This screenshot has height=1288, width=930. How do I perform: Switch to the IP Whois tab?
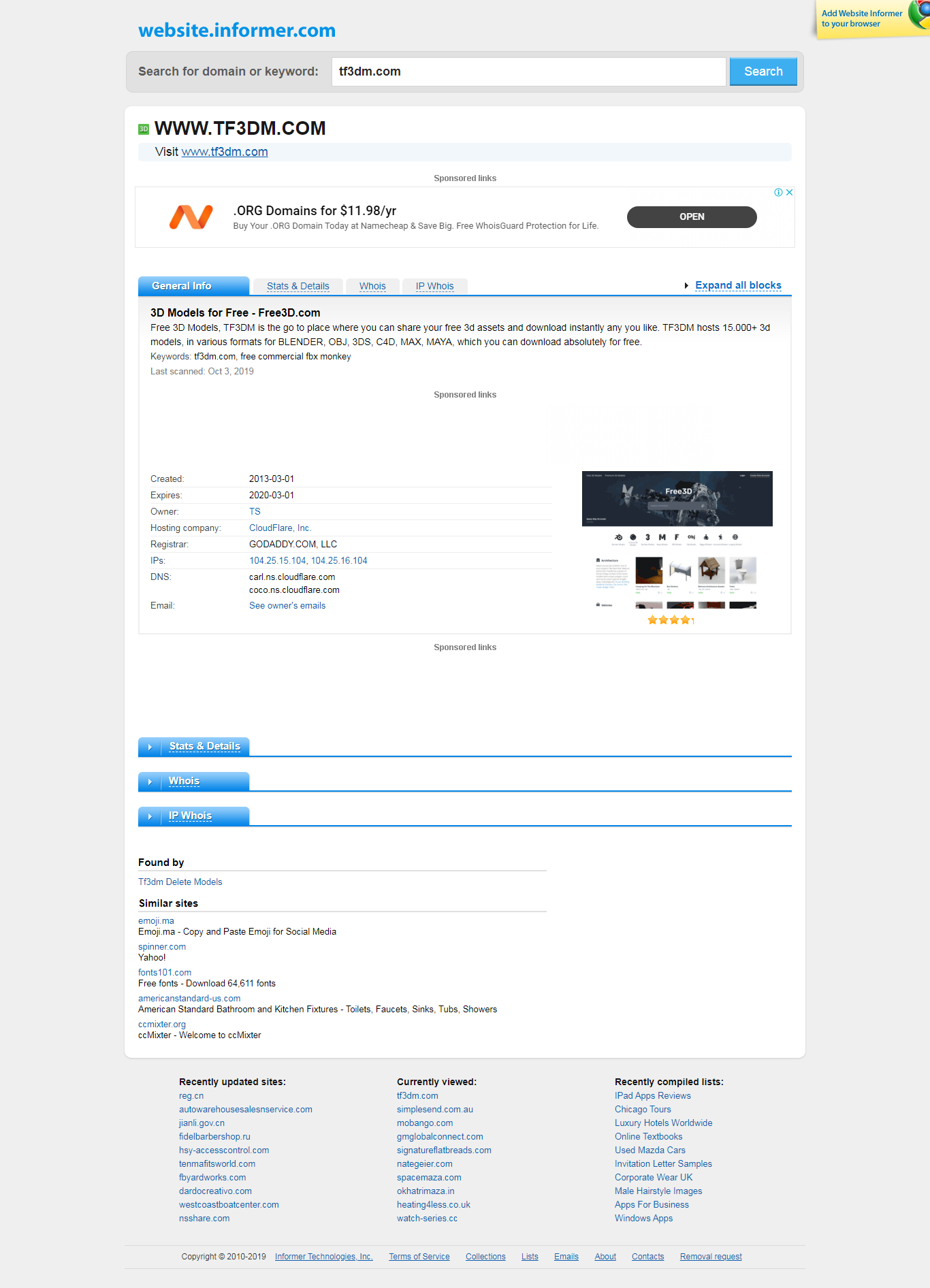click(x=434, y=287)
